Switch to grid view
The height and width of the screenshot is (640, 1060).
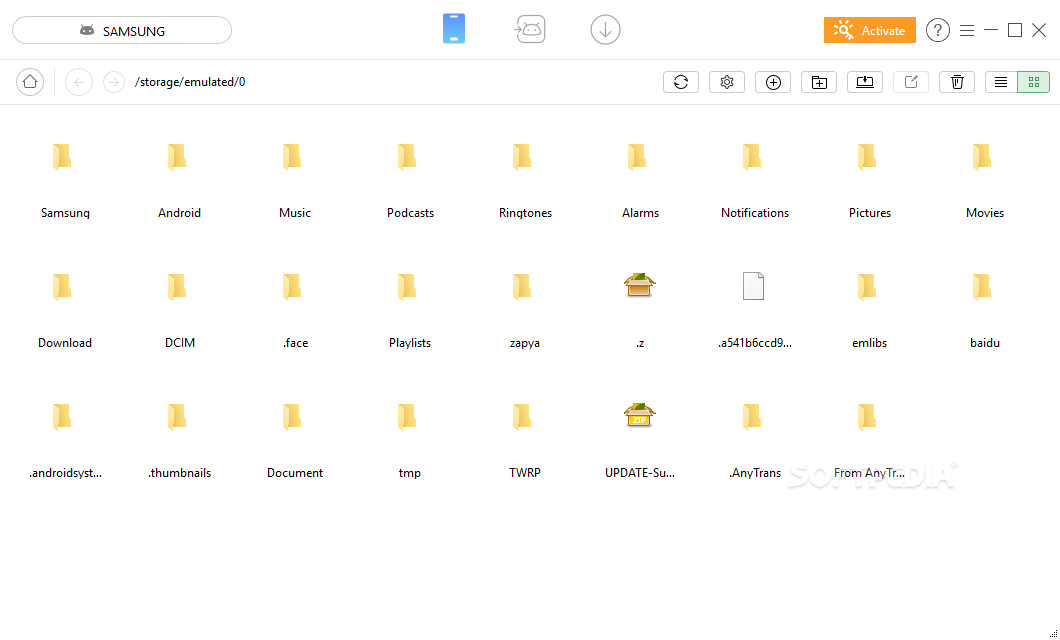click(x=1034, y=82)
